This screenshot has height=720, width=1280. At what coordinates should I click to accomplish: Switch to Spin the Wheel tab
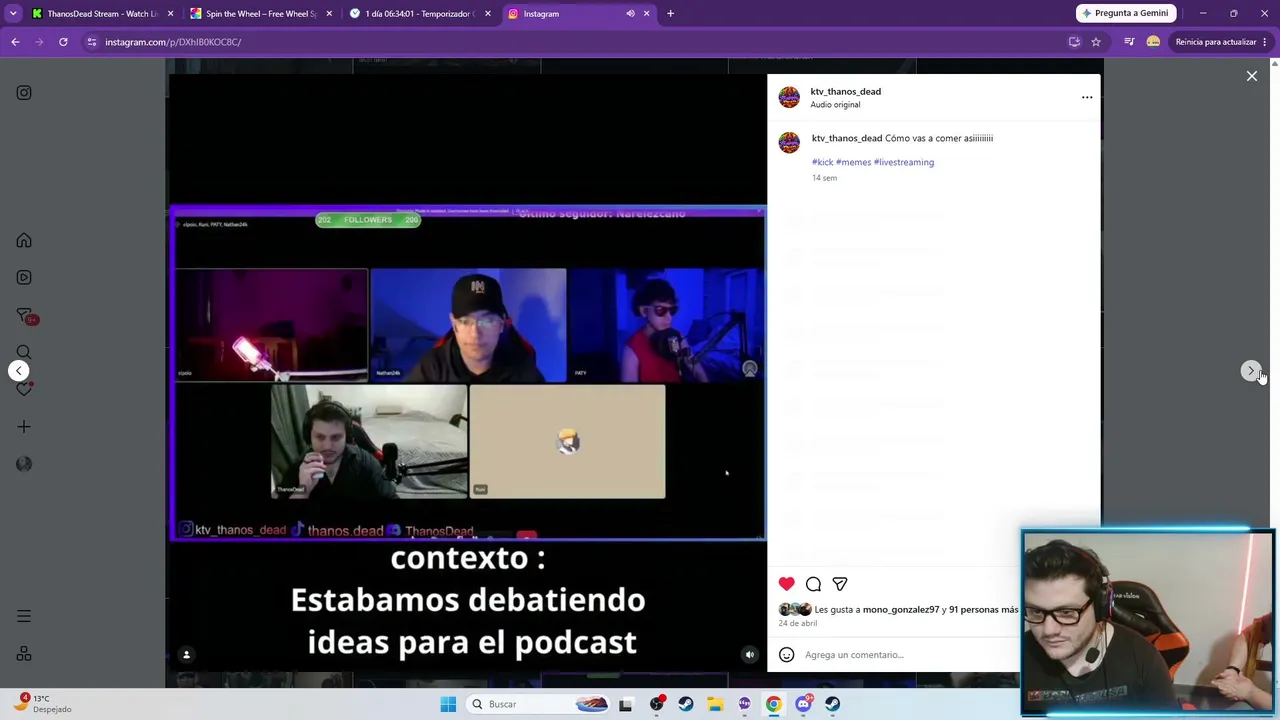click(260, 14)
